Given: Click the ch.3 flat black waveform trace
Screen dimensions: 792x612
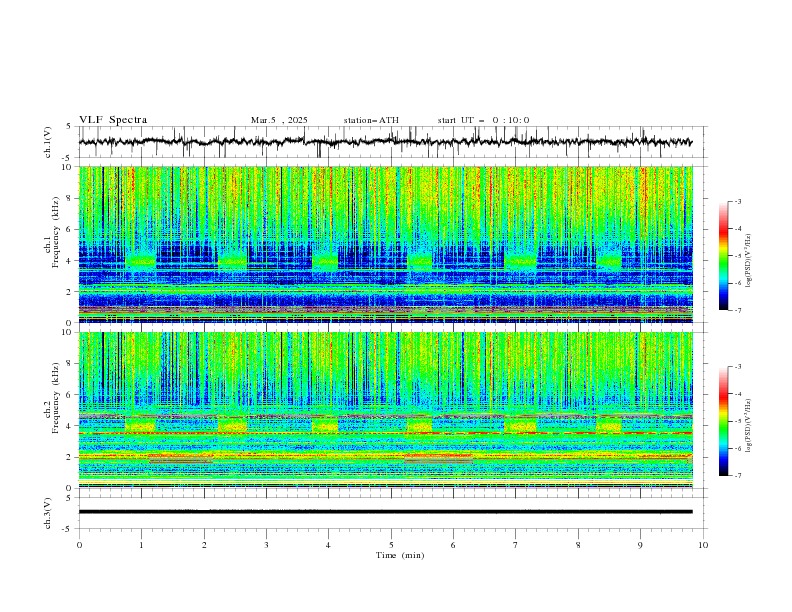Looking at the screenshot, I should tap(385, 512).
